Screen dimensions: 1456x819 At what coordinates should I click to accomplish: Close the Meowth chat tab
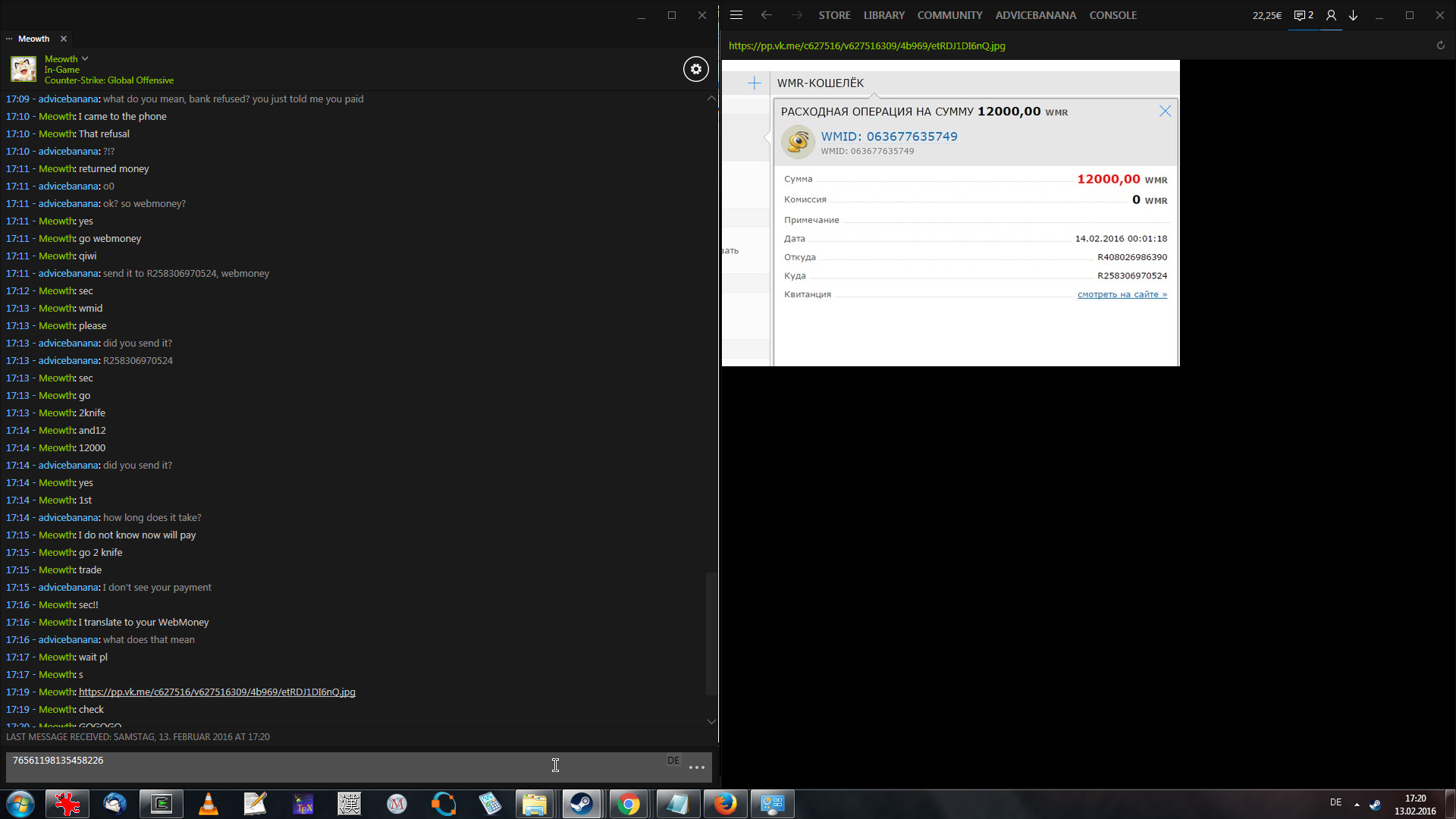pos(64,39)
